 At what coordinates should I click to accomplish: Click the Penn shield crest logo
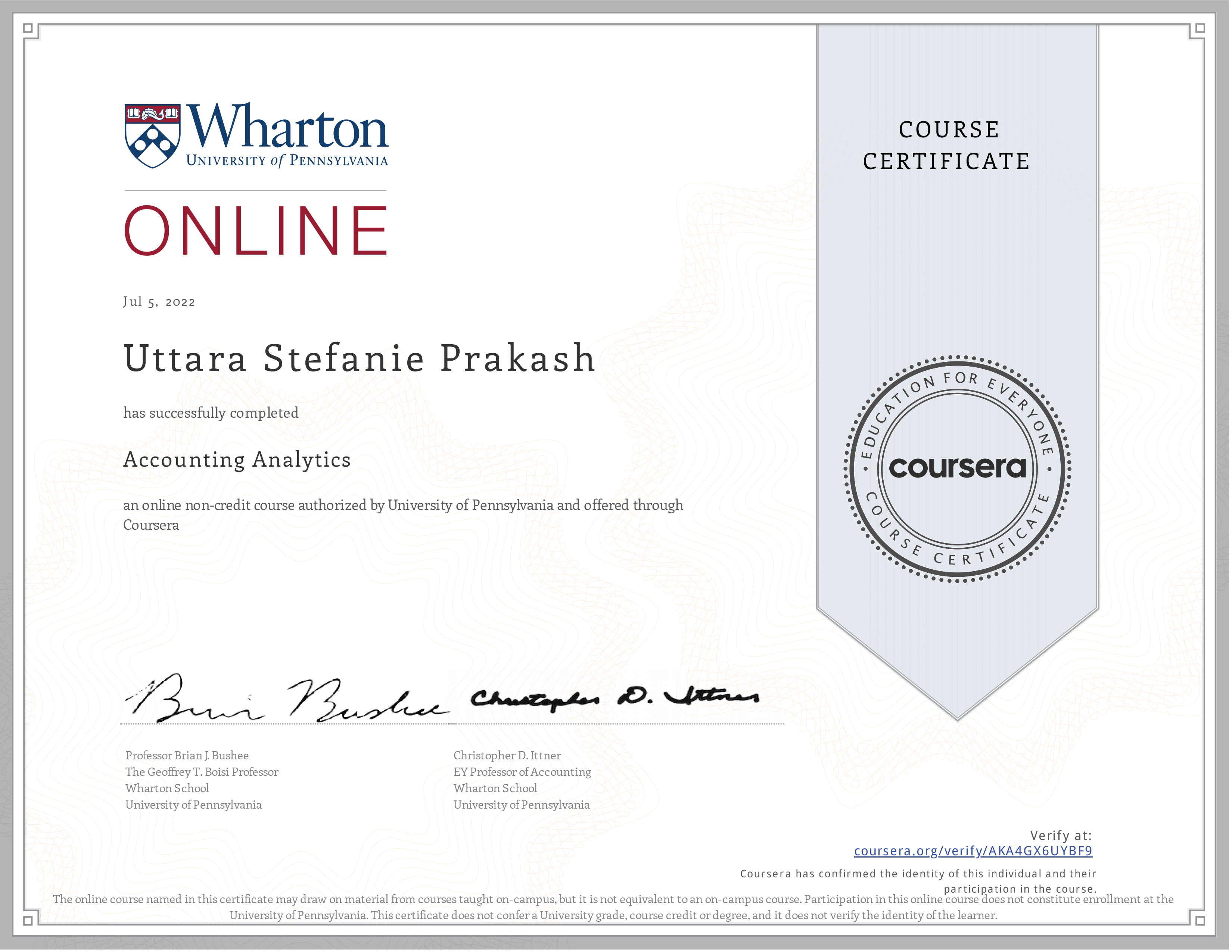[152, 136]
